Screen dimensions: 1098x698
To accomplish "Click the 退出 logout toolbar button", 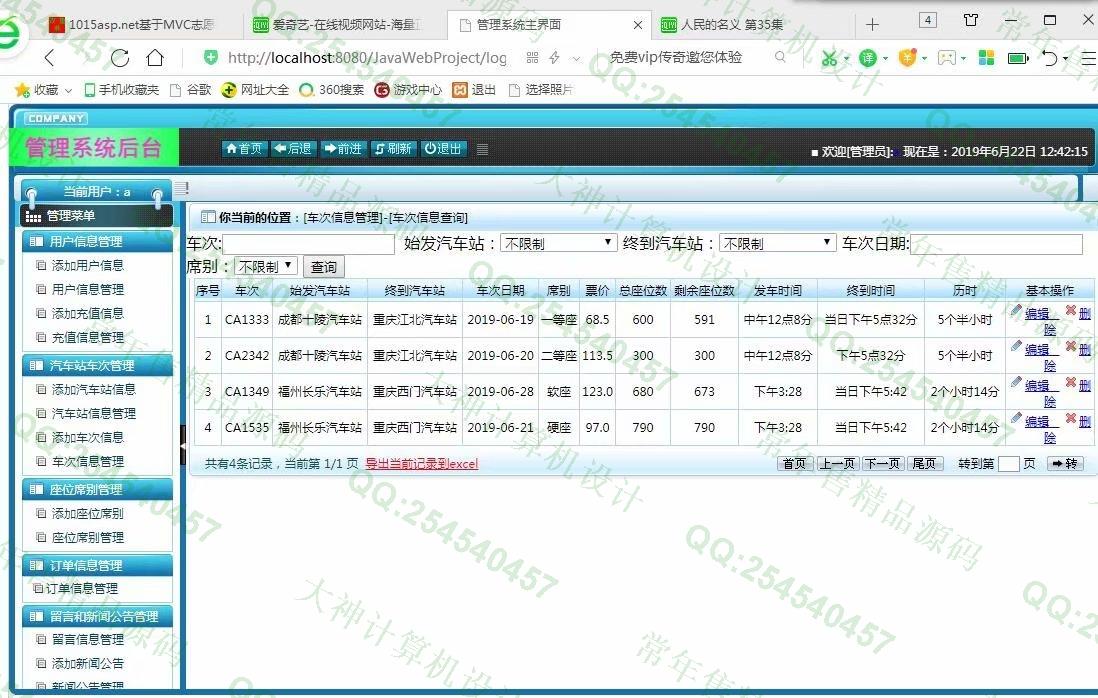I will (443, 148).
